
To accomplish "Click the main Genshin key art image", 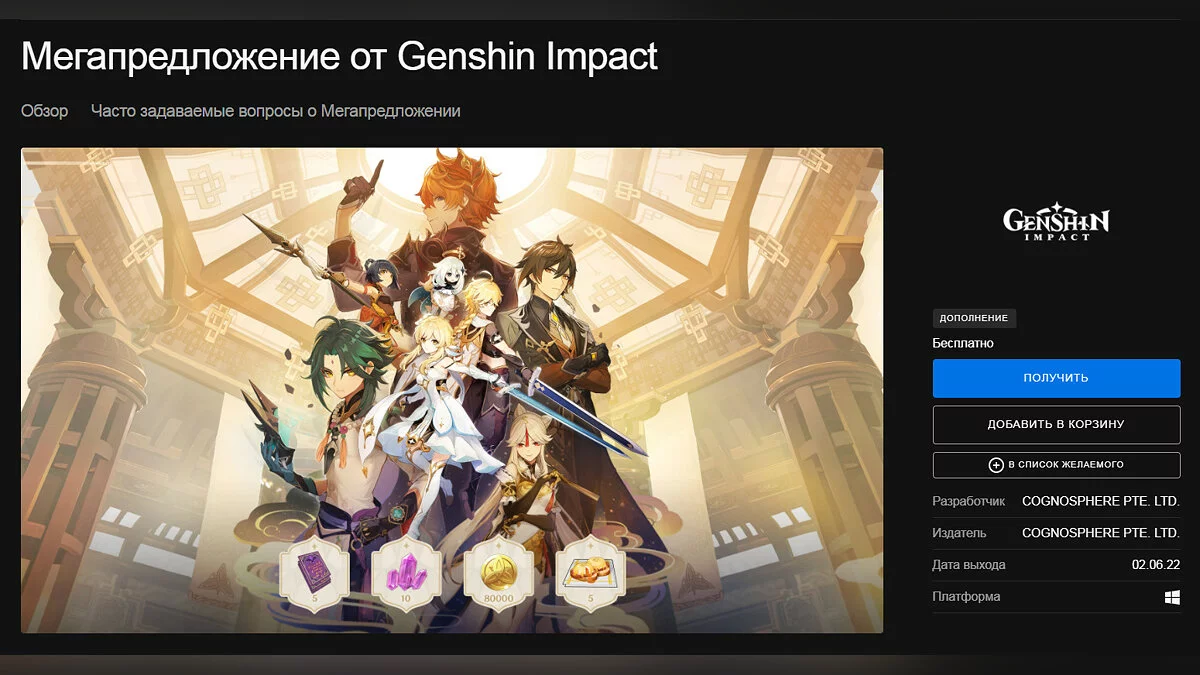I will click(x=452, y=390).
